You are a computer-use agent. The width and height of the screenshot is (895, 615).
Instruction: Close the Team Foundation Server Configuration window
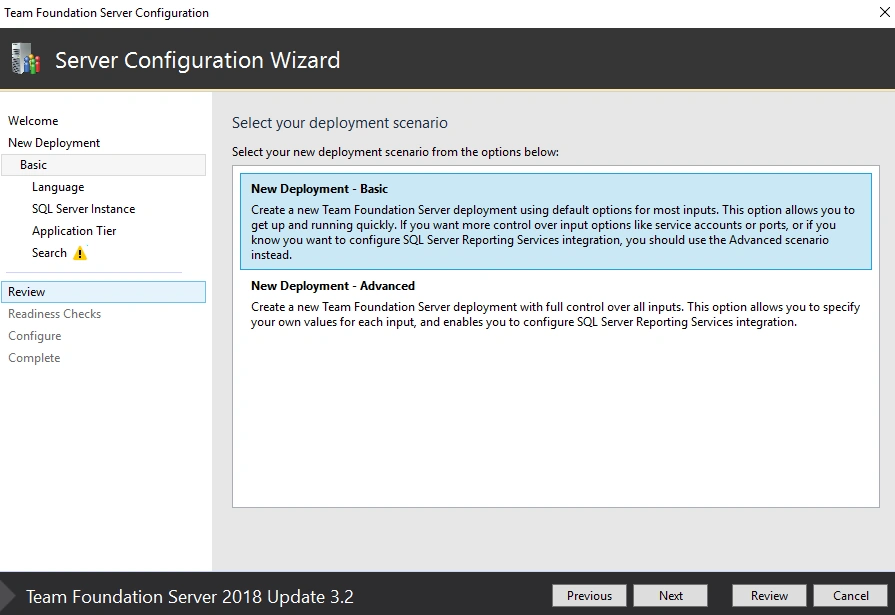[x=884, y=12]
